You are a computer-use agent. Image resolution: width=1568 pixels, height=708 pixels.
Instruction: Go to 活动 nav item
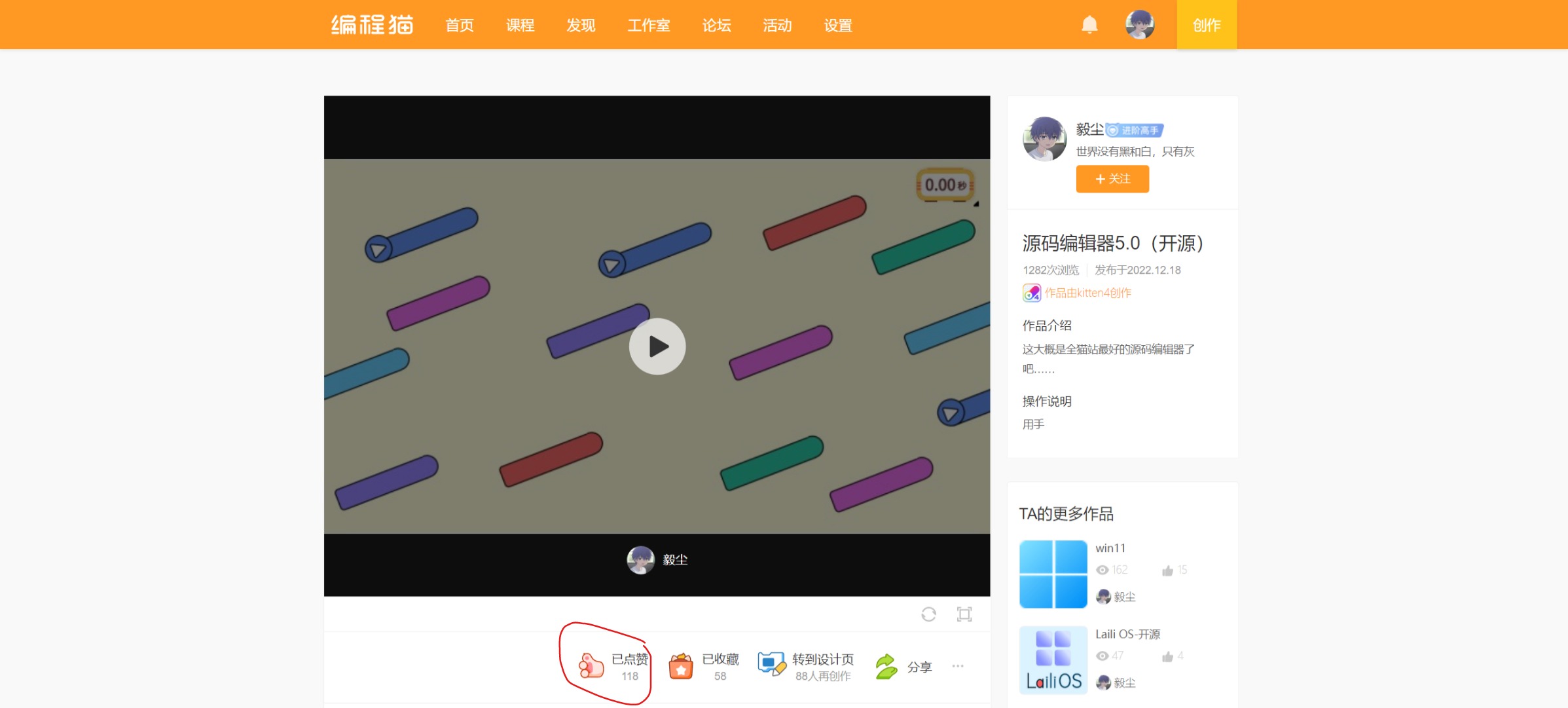(777, 26)
